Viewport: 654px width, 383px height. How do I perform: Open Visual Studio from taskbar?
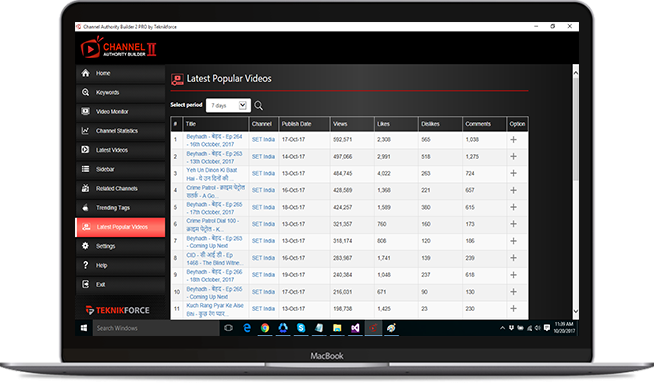355,328
